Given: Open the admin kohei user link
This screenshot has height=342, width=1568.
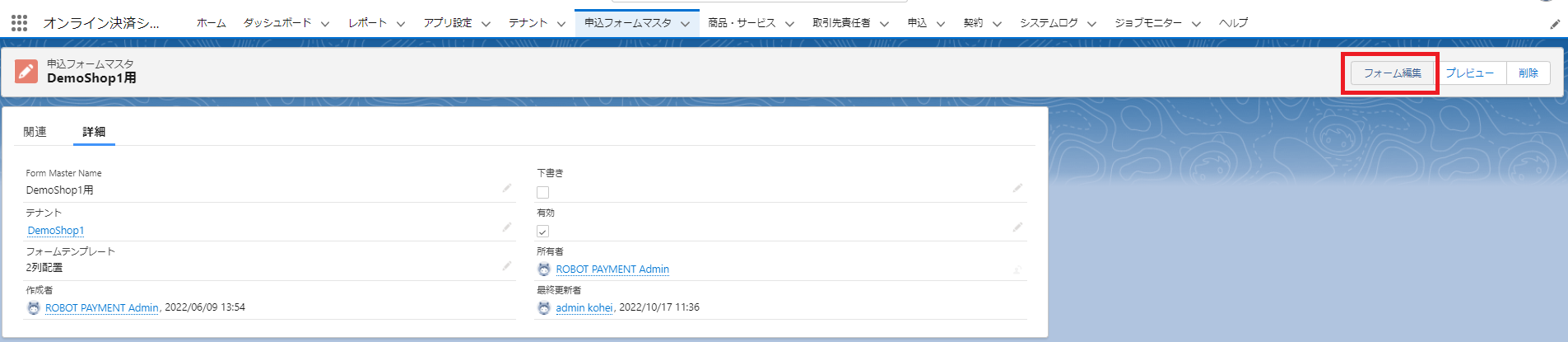Looking at the screenshot, I should (x=584, y=308).
